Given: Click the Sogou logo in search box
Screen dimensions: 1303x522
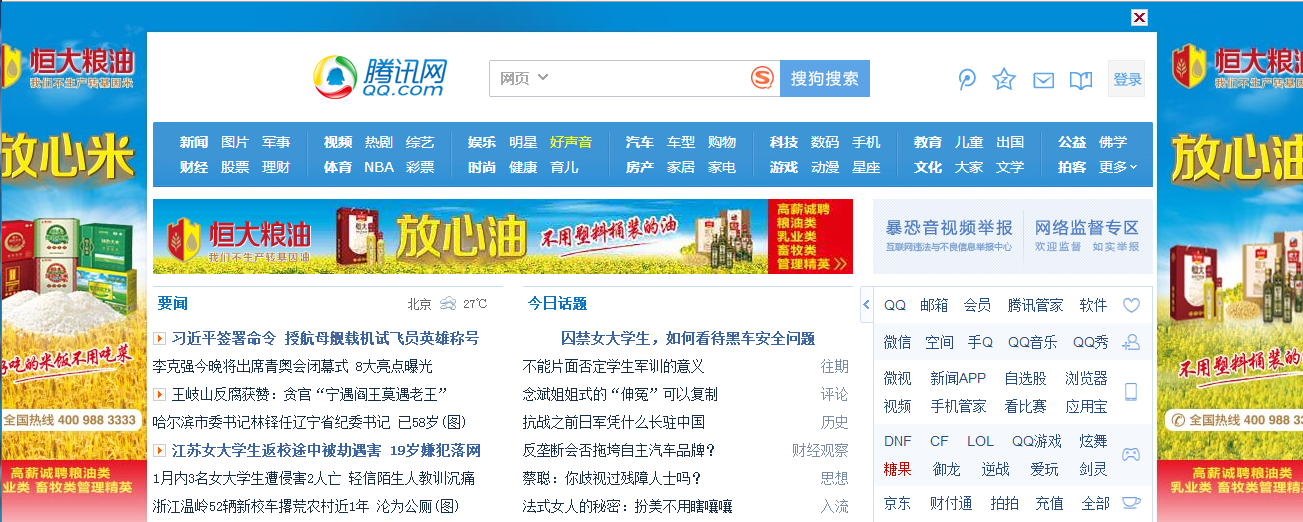Looking at the screenshot, I should pos(763,78).
